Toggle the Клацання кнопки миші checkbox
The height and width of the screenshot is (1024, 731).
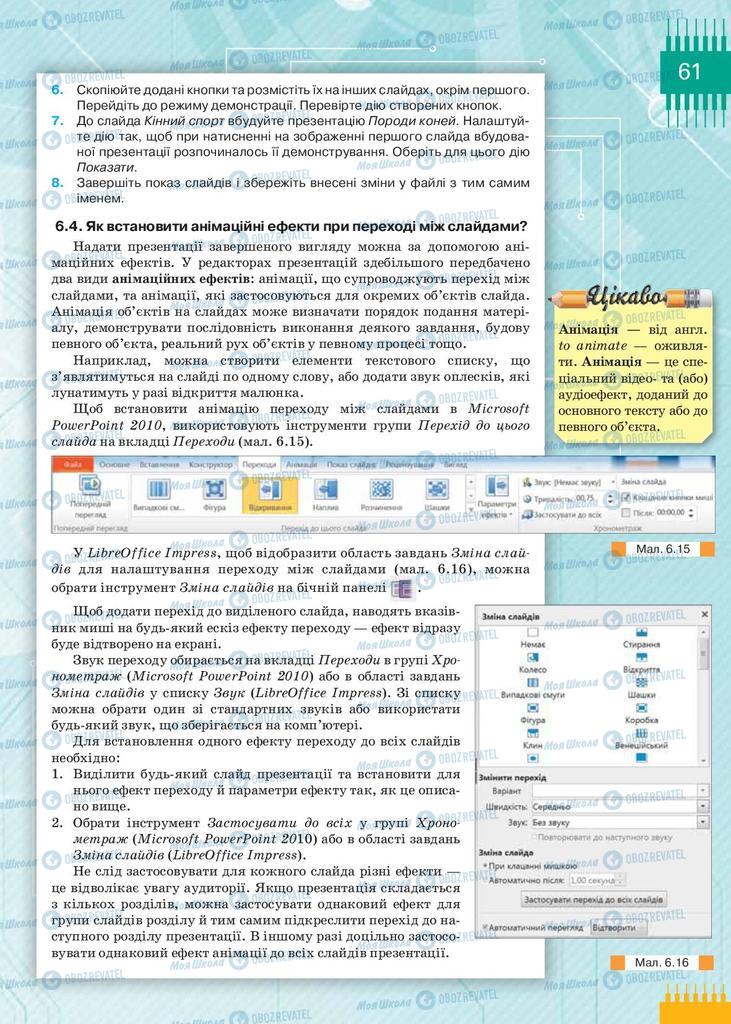coord(626,498)
